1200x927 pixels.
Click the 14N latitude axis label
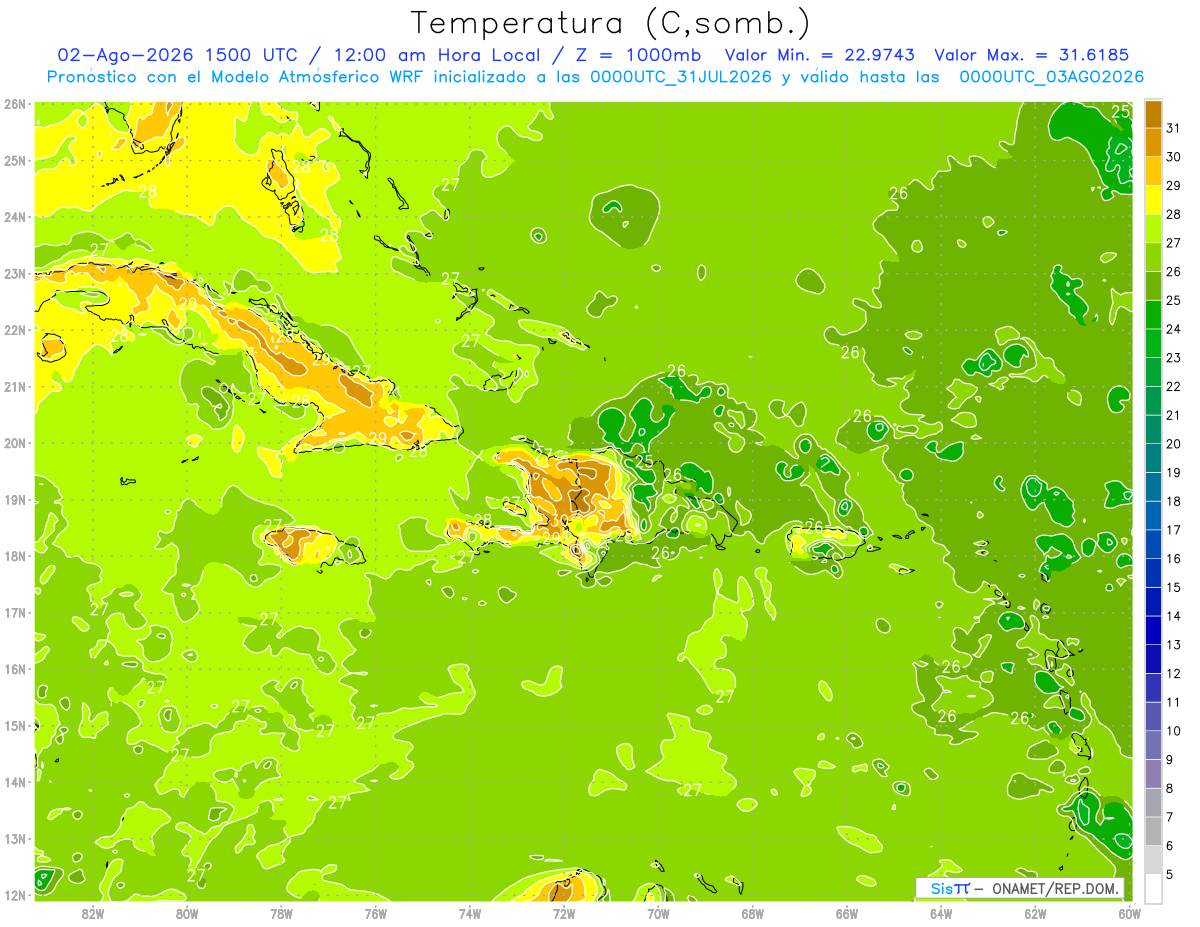(x=15, y=782)
